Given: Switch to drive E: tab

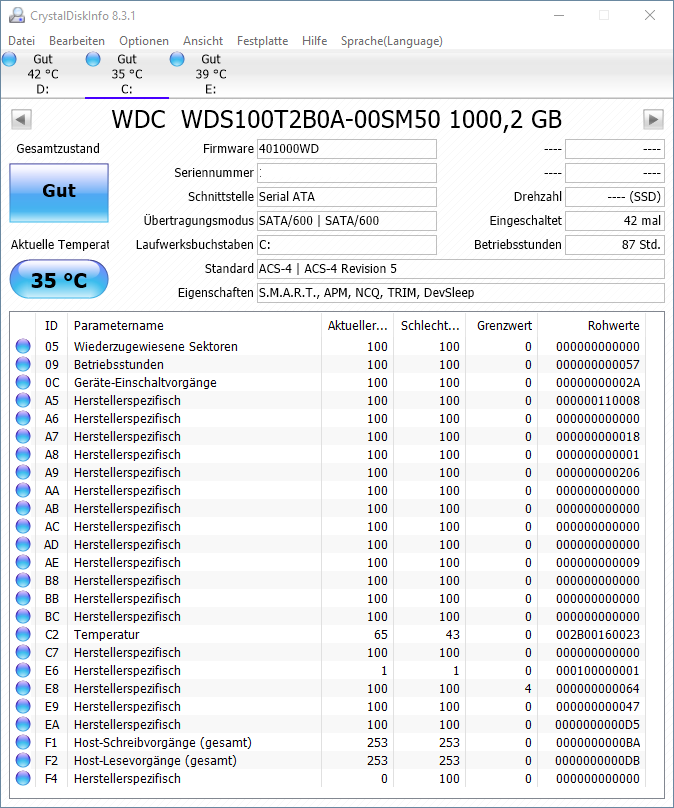Looking at the screenshot, I should [x=210, y=74].
